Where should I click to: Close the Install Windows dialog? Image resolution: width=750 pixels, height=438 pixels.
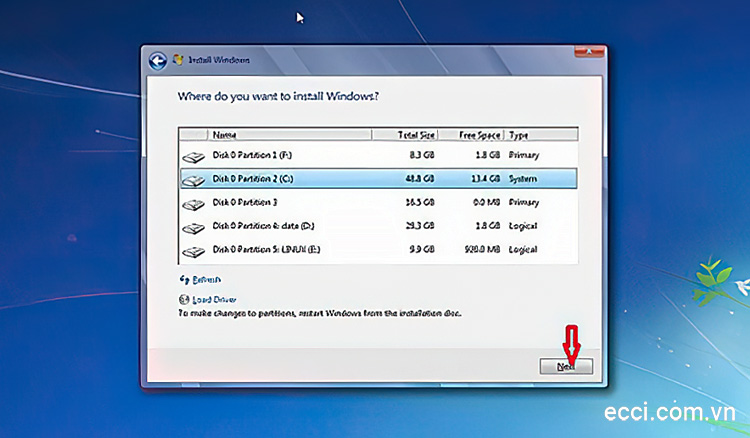[x=589, y=51]
